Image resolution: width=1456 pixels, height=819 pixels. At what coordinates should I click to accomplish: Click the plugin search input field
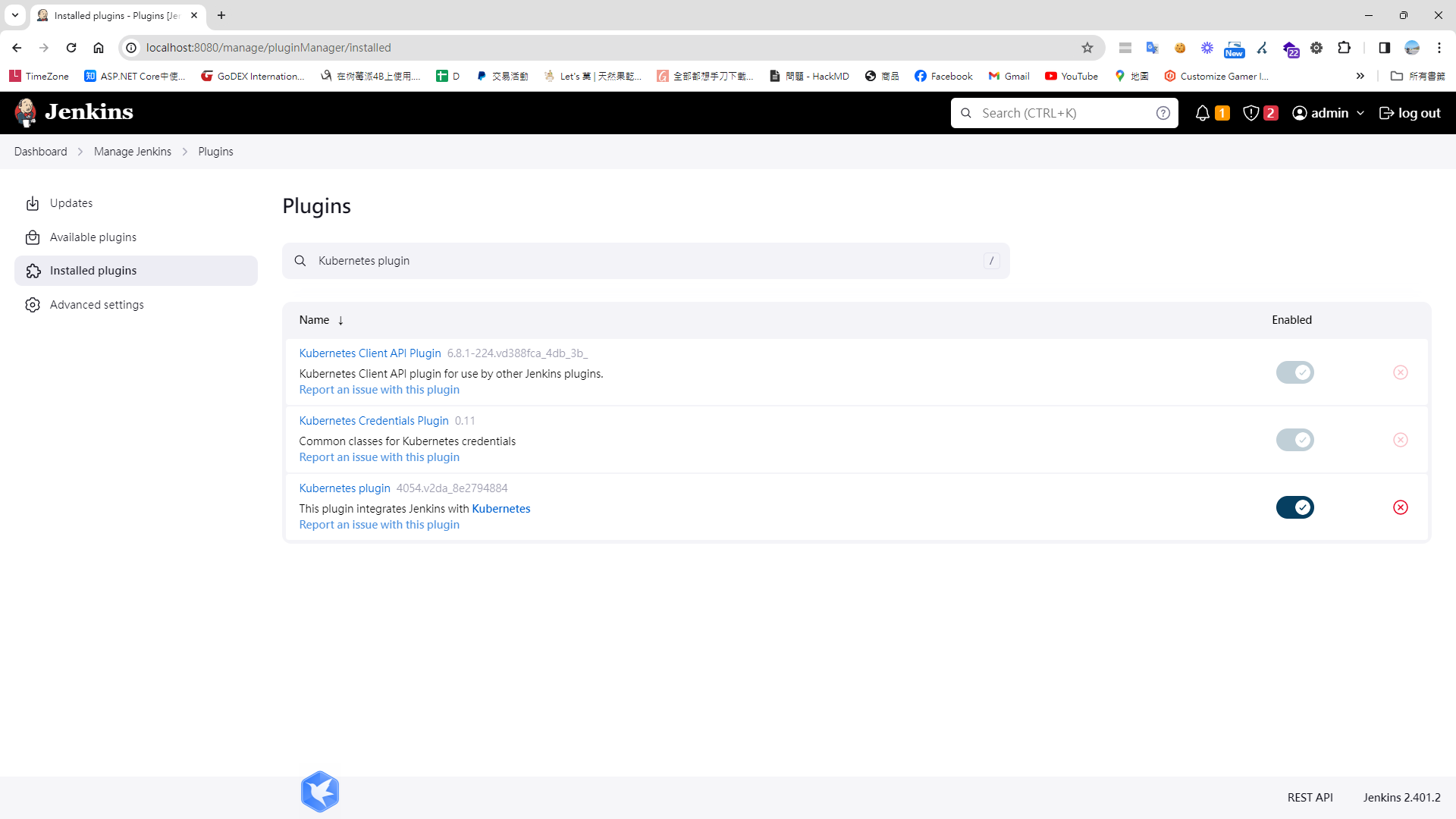[645, 260]
